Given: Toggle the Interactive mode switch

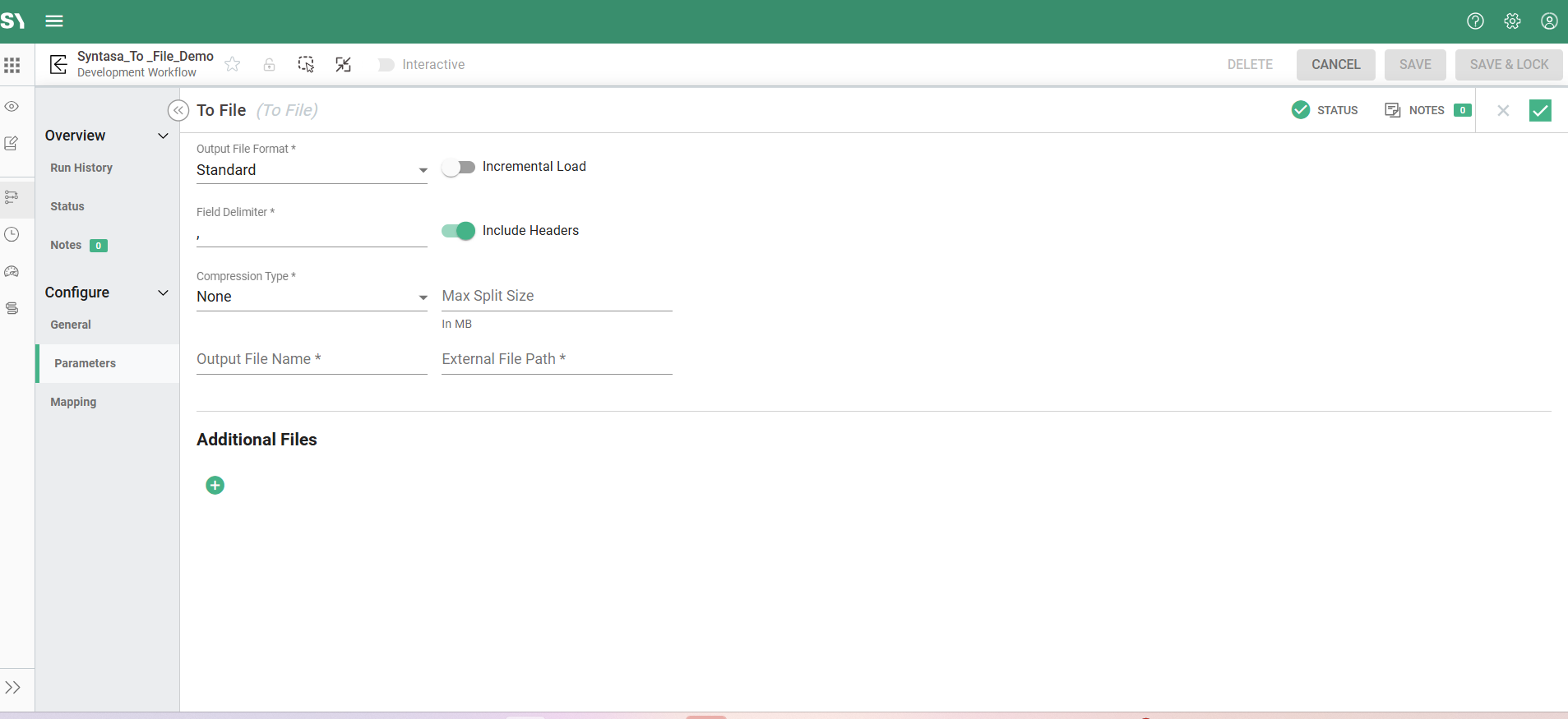Looking at the screenshot, I should [x=386, y=65].
